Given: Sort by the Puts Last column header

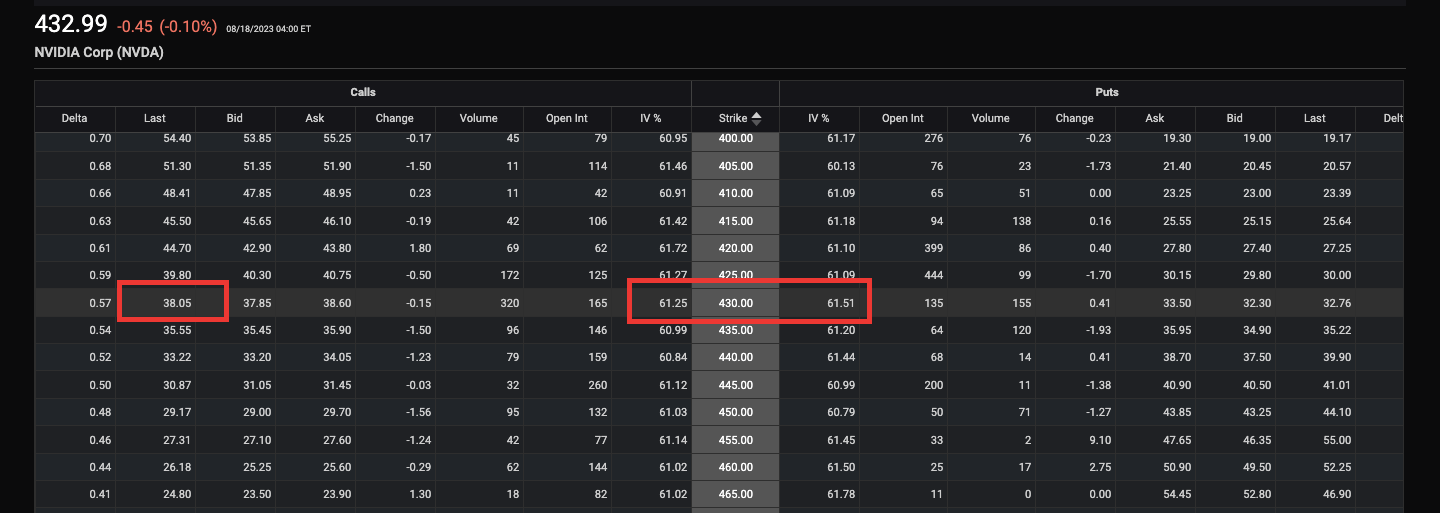Looking at the screenshot, I should (x=1315, y=118).
